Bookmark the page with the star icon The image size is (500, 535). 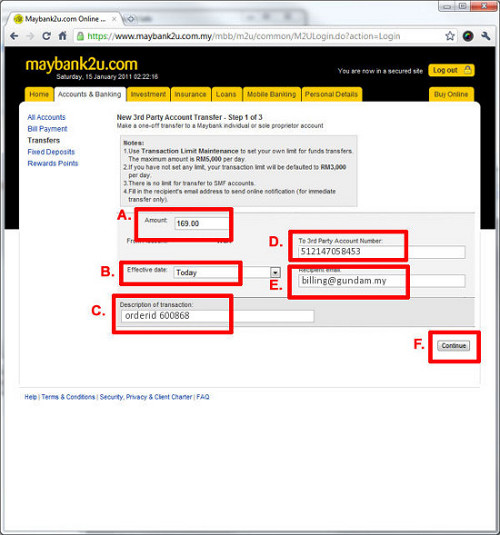[x=450, y=36]
